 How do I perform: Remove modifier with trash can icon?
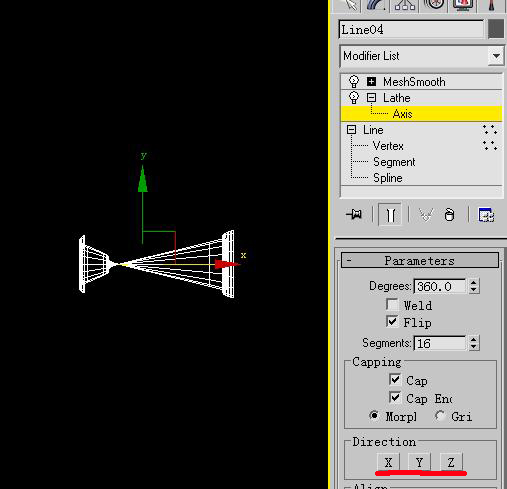(449, 215)
